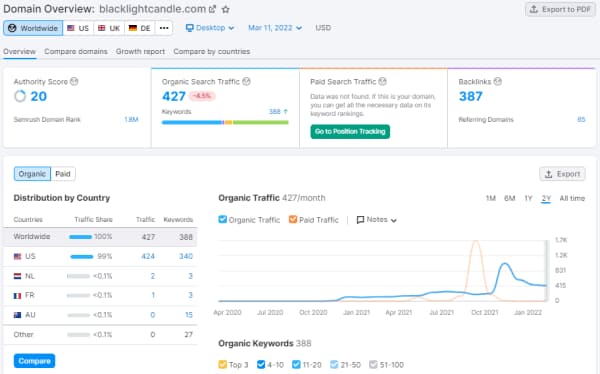Click the US 99% traffic share bar

[82, 256]
